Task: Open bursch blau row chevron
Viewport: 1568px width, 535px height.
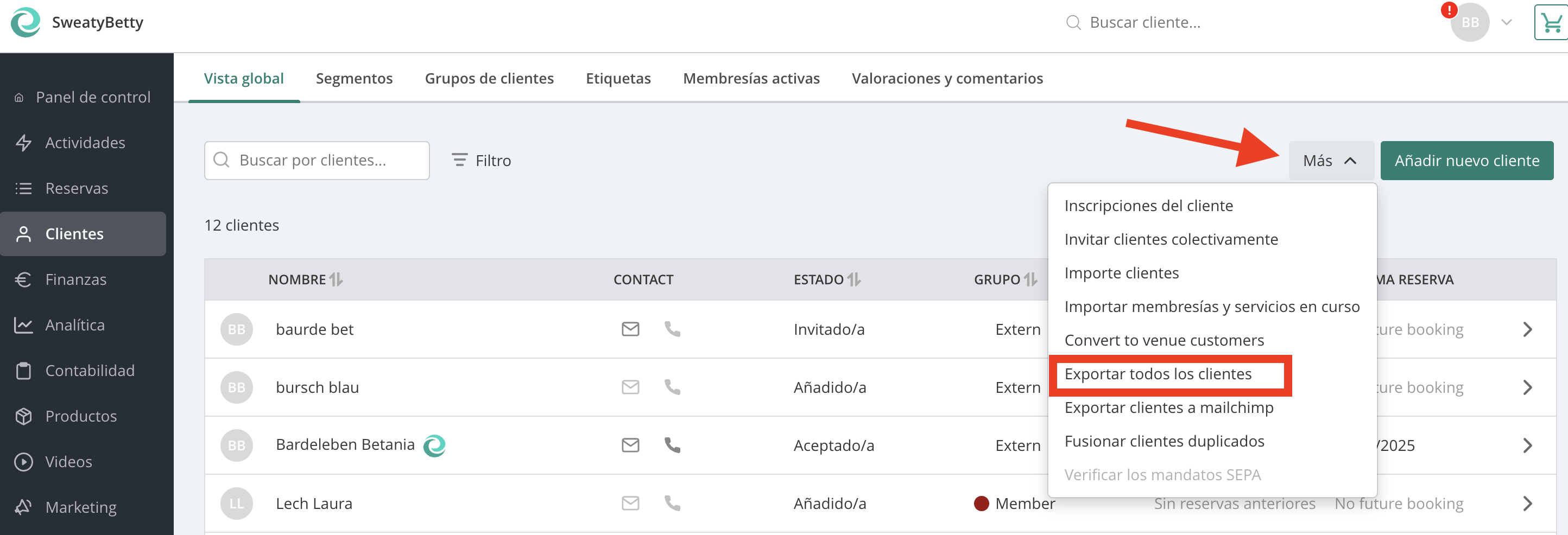Action: [x=1527, y=388]
